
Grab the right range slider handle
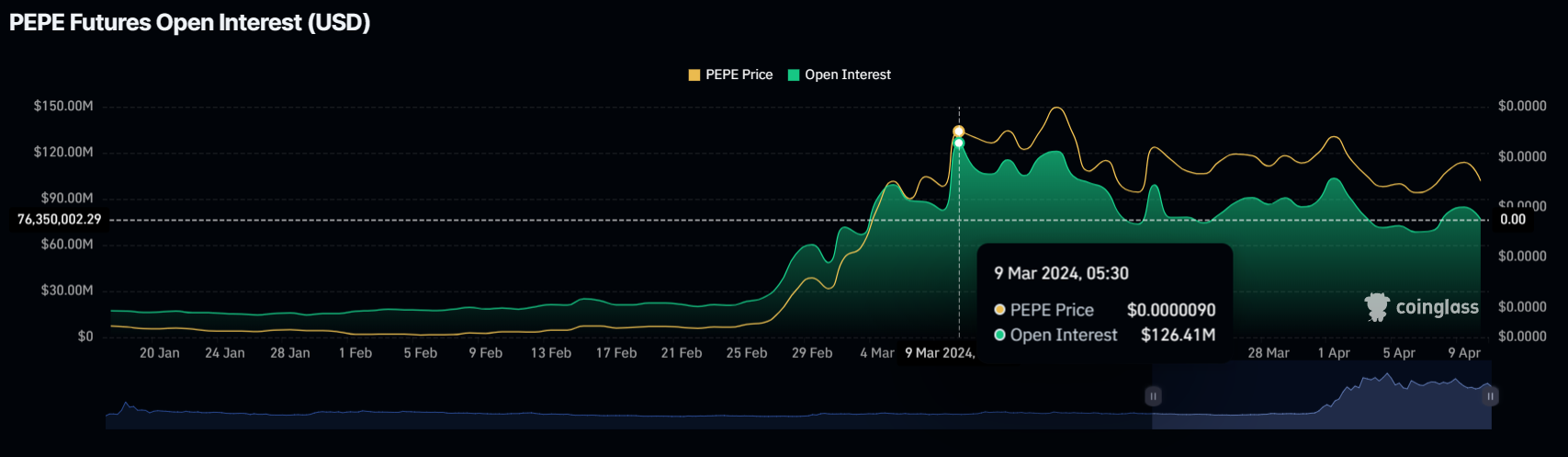click(1490, 396)
